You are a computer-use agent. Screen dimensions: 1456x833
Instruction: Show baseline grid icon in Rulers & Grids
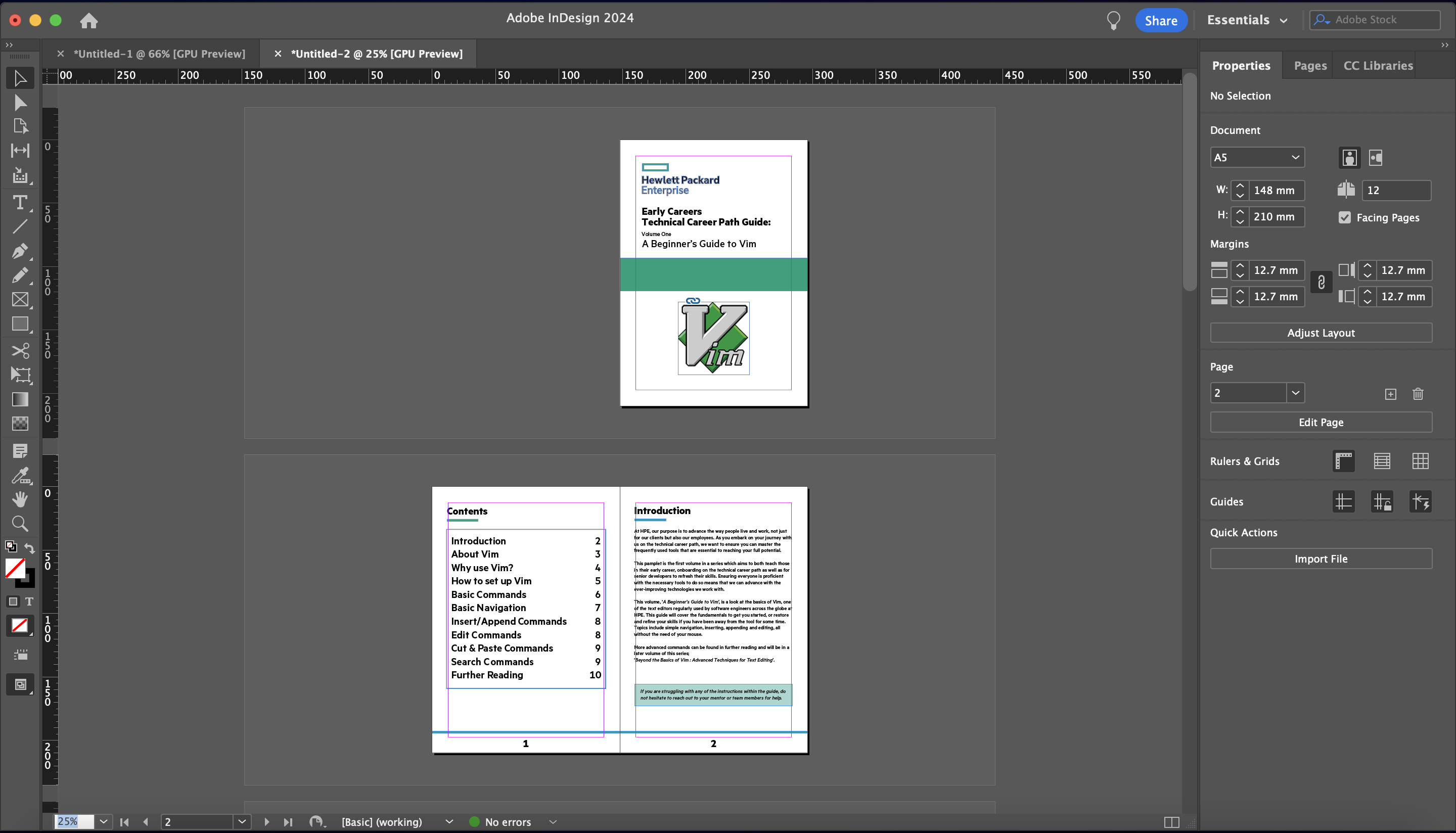(1382, 461)
